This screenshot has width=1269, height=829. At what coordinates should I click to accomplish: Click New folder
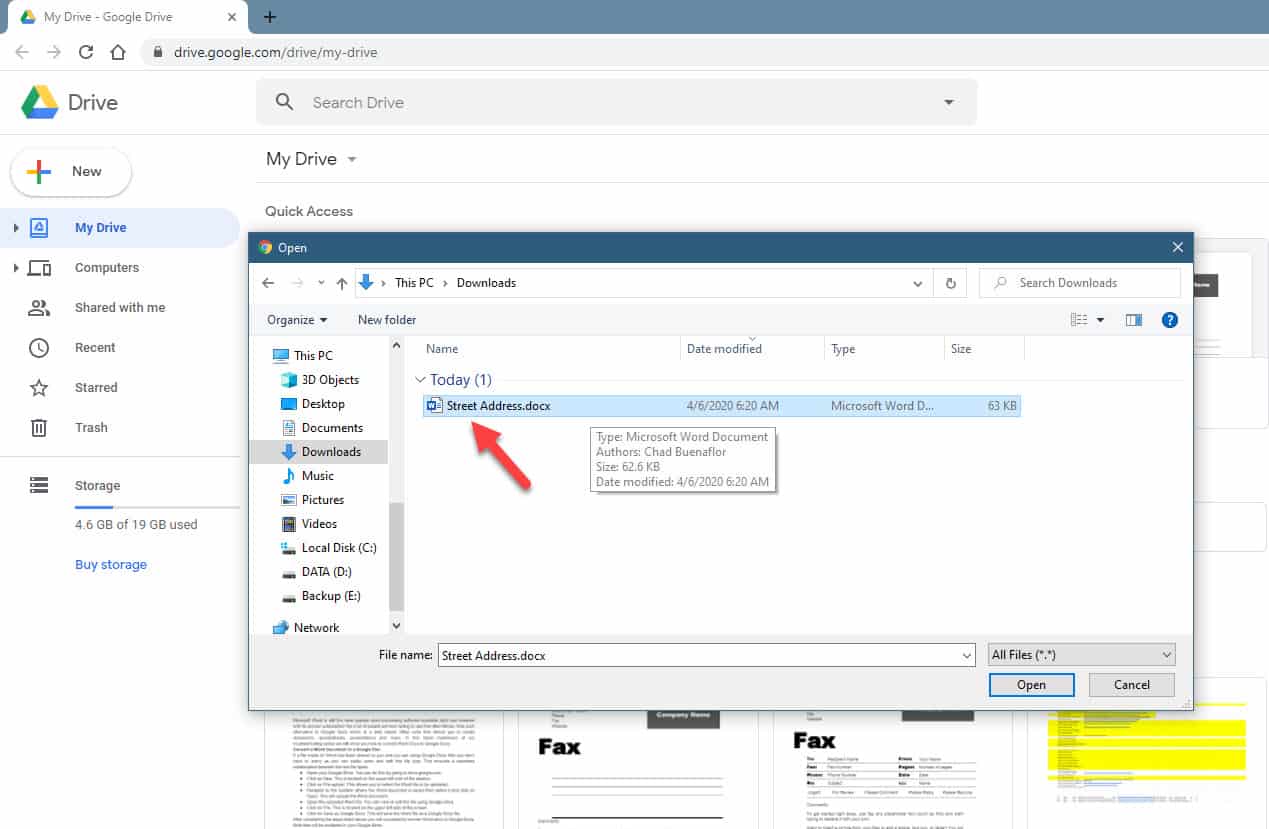[387, 320]
